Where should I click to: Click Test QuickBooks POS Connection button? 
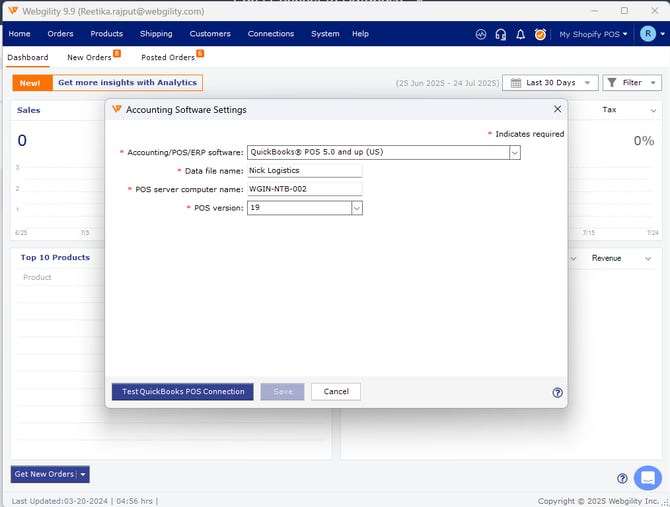(182, 392)
